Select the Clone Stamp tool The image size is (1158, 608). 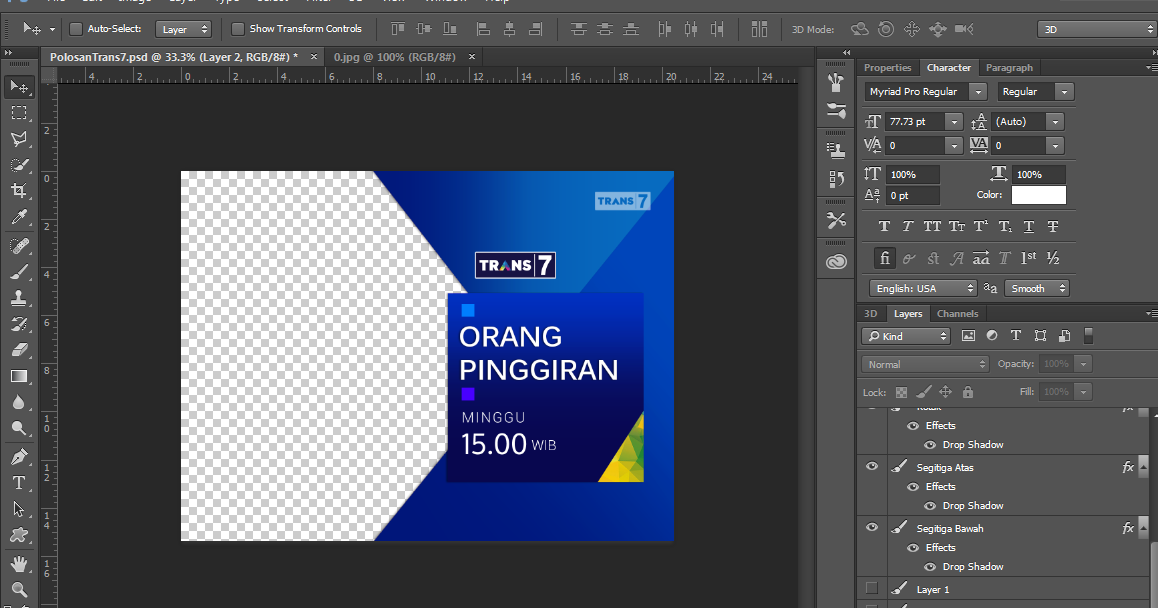click(19, 298)
